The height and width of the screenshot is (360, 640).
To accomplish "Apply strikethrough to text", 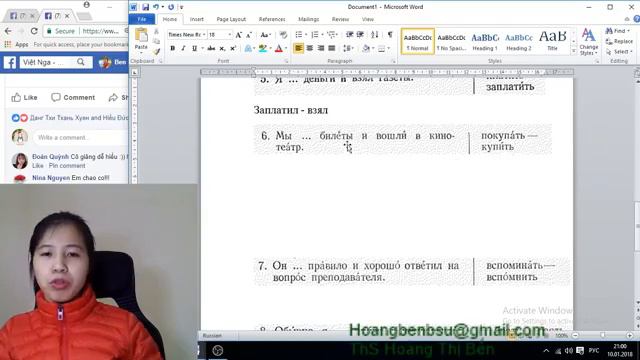I will point(211,49).
